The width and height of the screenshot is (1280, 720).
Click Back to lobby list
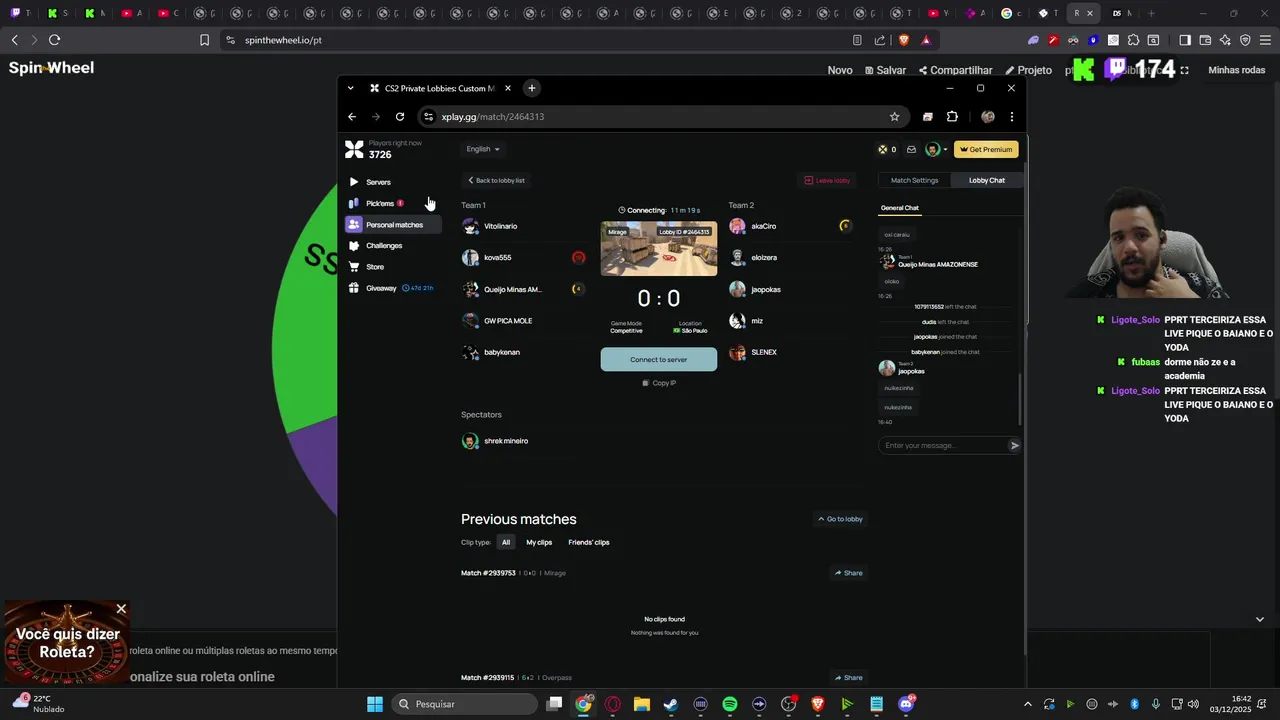496,180
